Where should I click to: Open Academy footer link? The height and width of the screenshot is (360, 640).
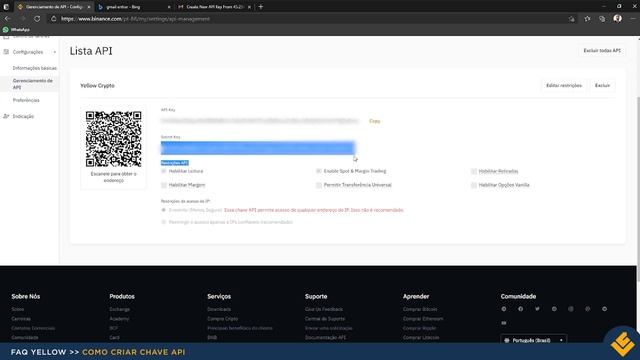pos(119,319)
